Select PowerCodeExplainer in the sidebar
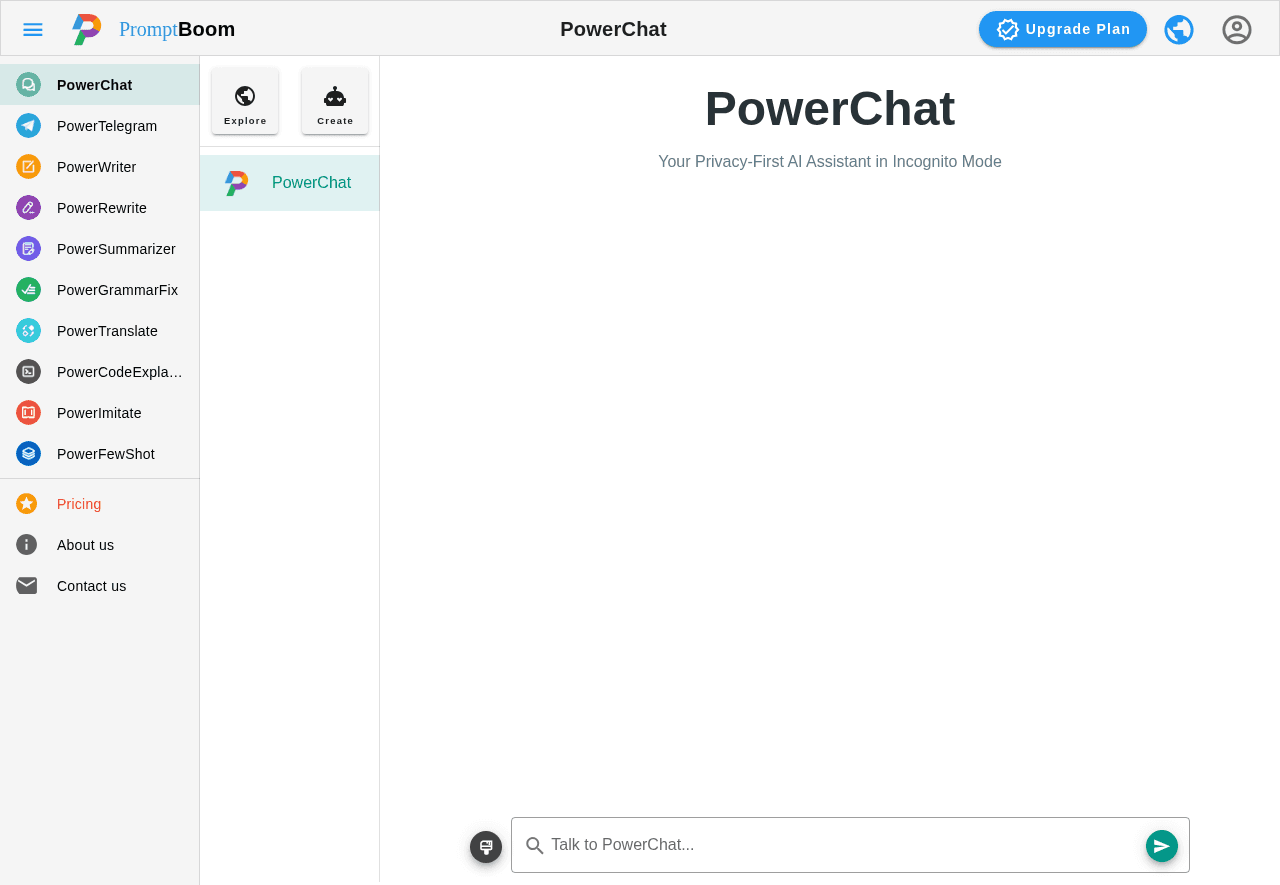Image resolution: width=1280 pixels, height=885 pixels. pyautogui.click(x=99, y=371)
